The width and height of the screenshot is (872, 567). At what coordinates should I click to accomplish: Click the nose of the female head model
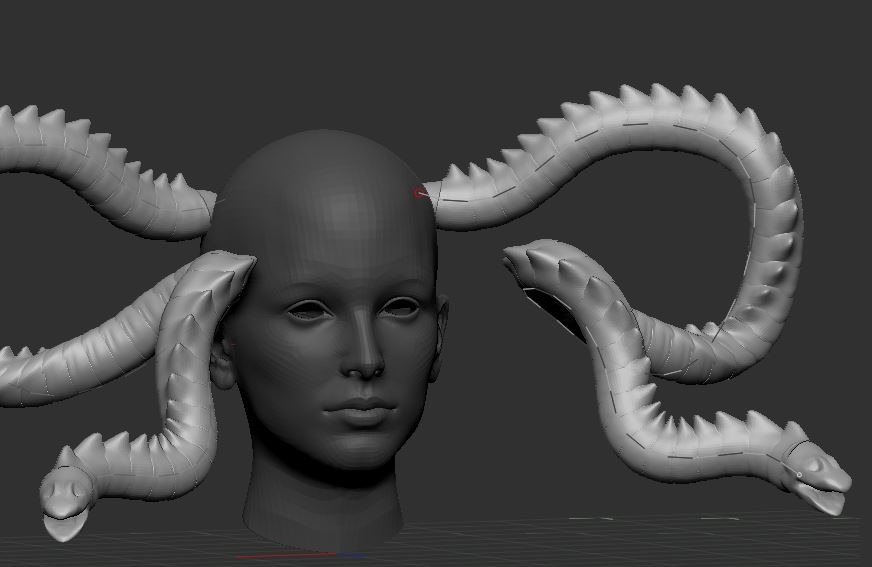pyautogui.click(x=361, y=345)
